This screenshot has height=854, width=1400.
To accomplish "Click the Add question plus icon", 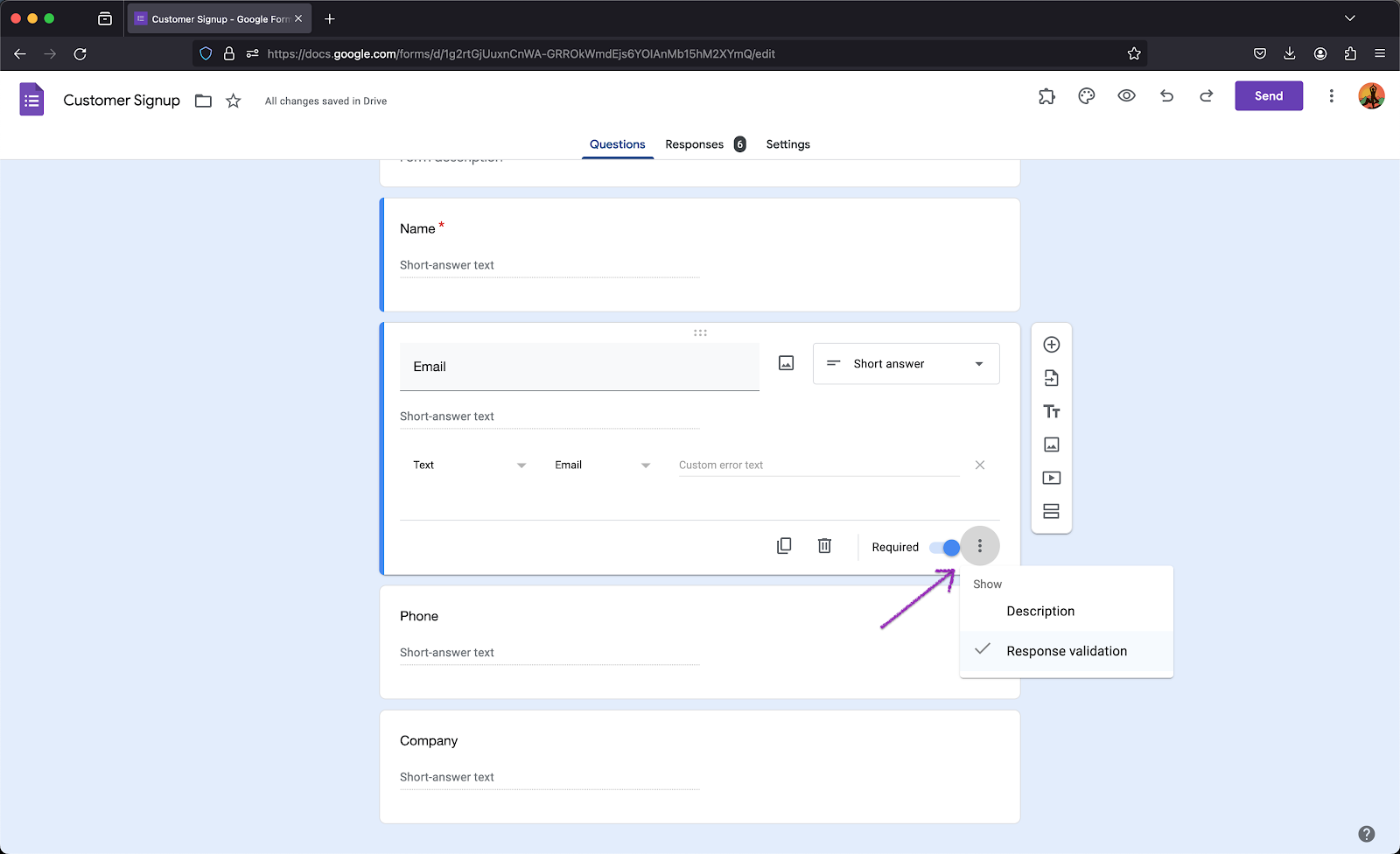I will point(1051,345).
